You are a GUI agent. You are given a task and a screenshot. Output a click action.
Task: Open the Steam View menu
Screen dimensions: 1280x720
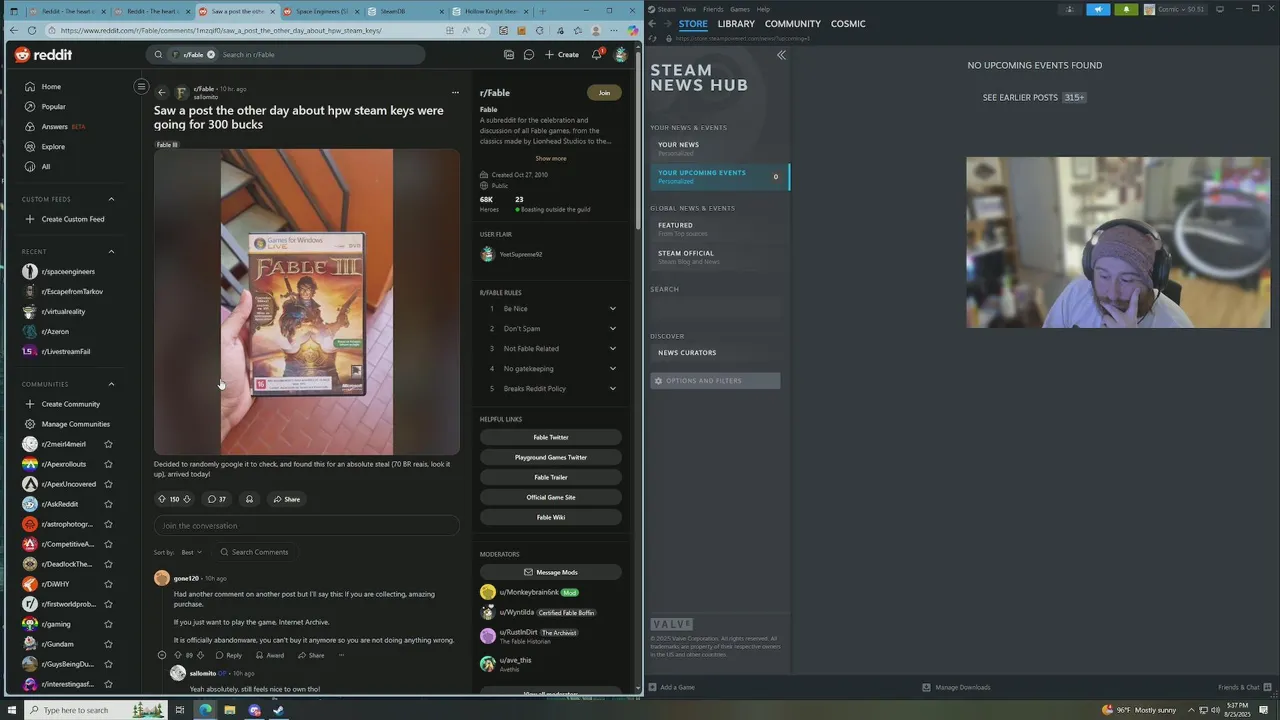[x=689, y=9]
